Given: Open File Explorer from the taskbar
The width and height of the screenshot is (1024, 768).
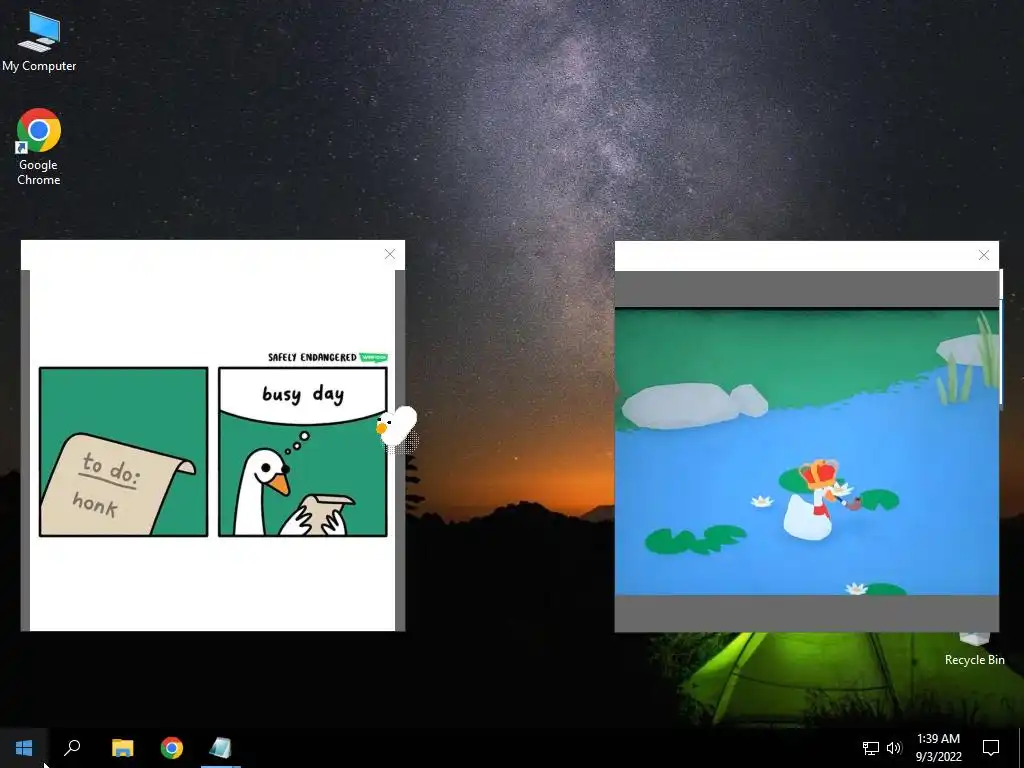Looking at the screenshot, I should point(122,748).
